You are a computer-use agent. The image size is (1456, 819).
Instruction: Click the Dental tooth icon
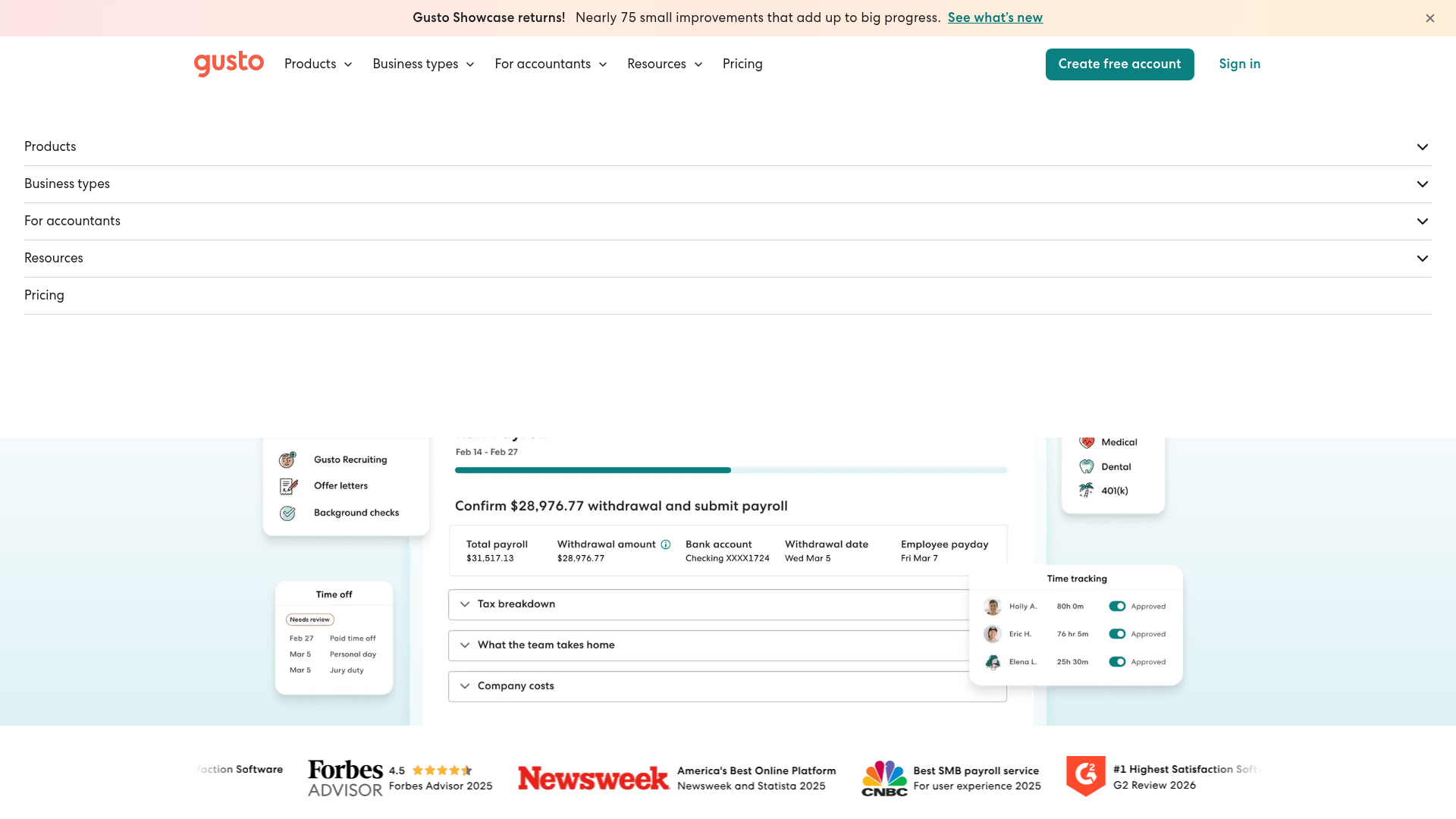coord(1087,466)
